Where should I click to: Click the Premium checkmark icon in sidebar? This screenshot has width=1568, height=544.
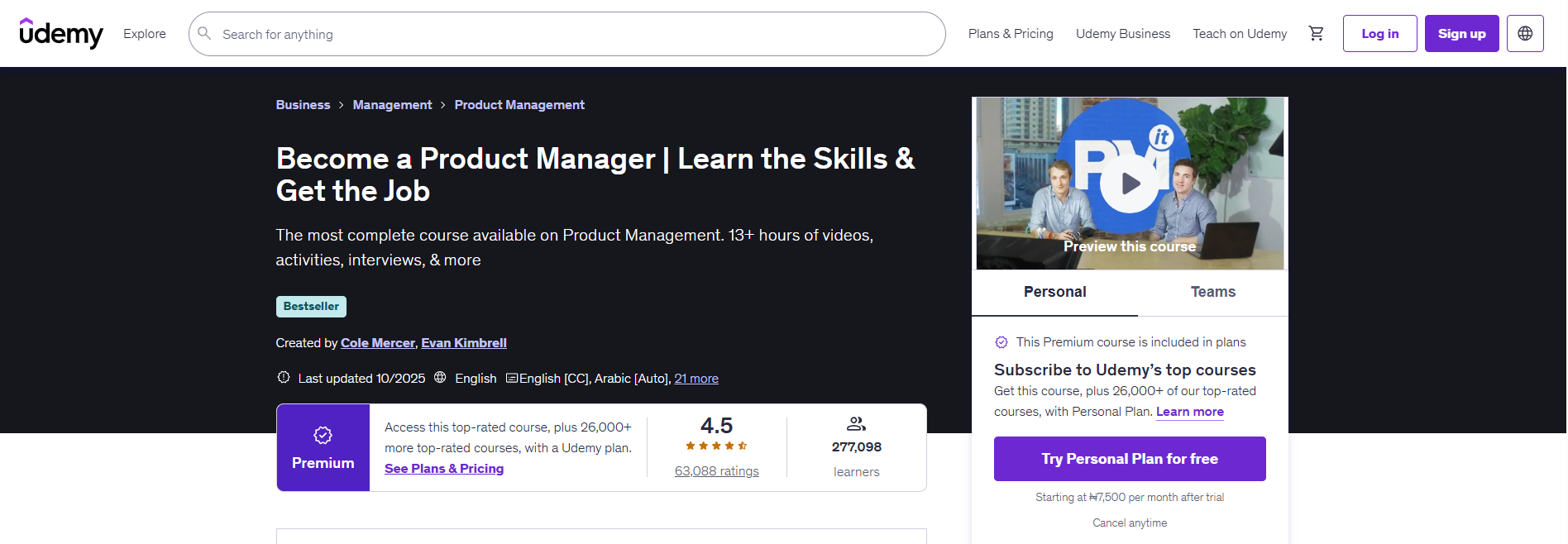1002,342
